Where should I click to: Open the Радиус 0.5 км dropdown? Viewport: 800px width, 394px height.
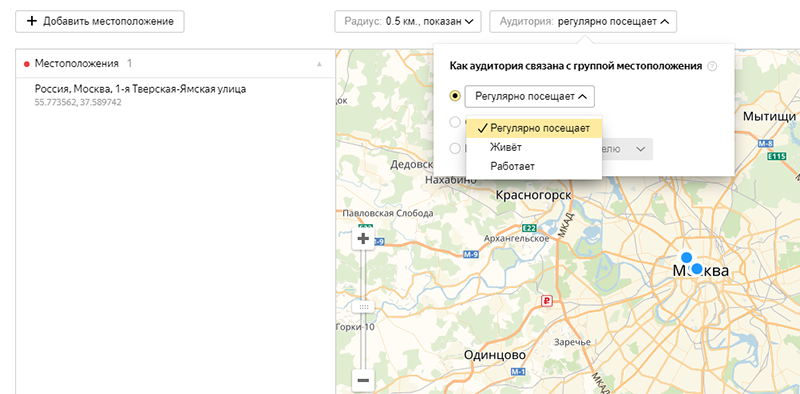[x=408, y=21]
